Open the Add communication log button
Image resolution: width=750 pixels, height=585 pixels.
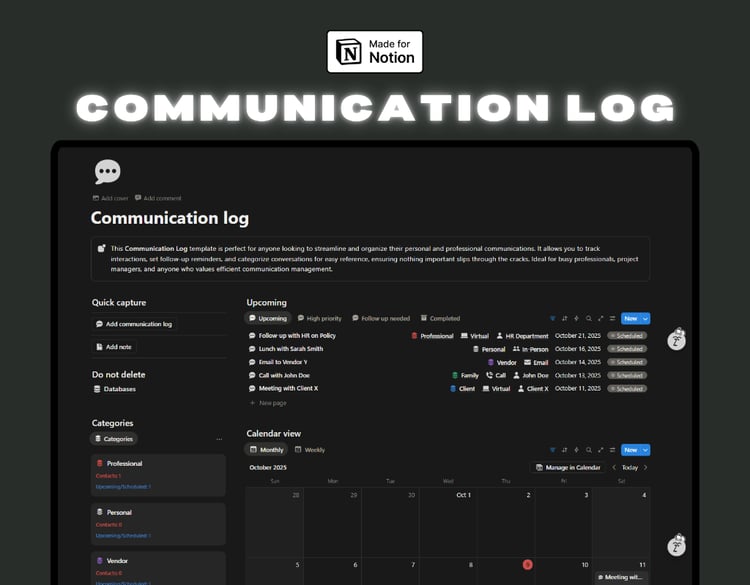(134, 324)
